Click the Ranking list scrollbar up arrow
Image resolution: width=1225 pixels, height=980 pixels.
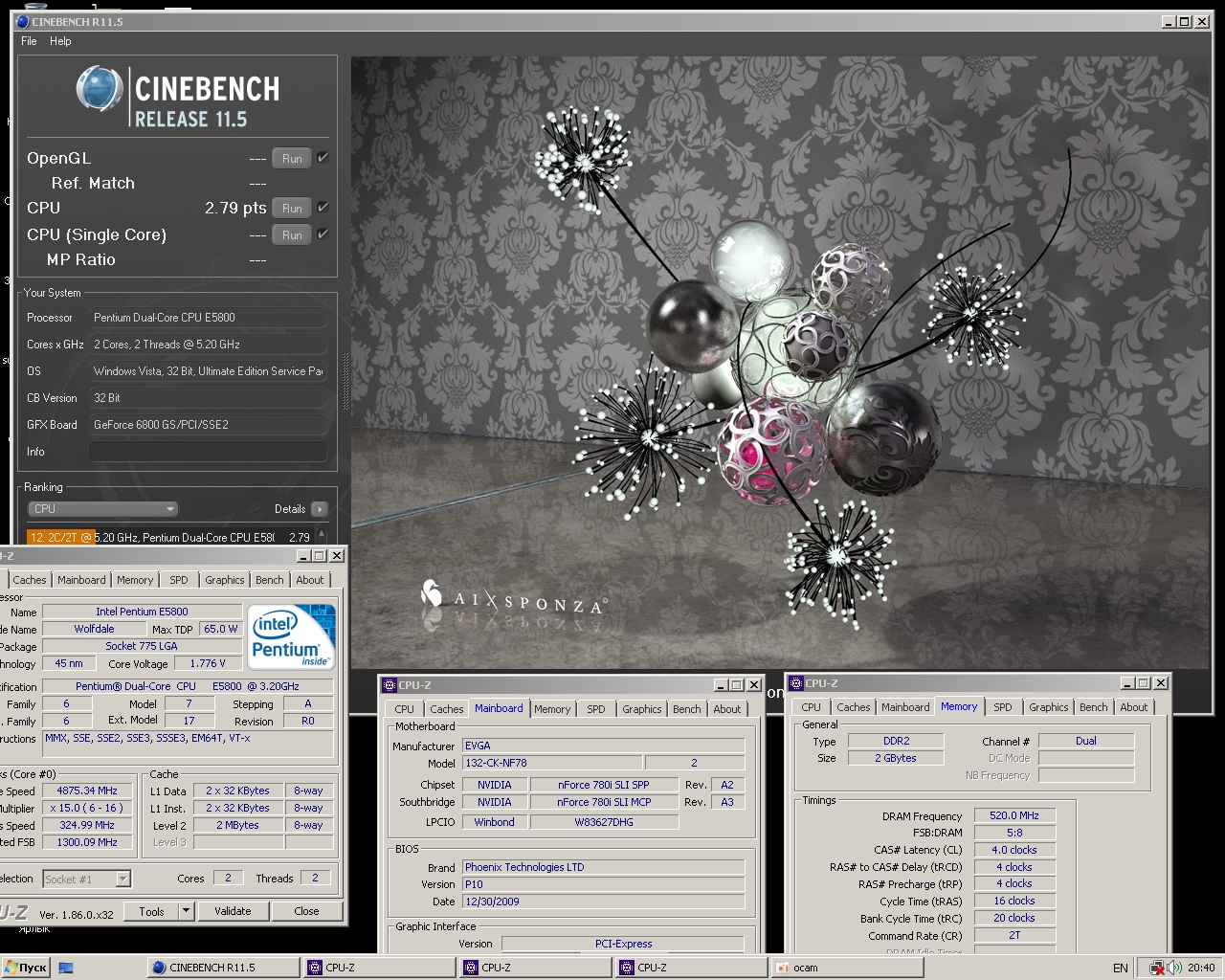click(322, 534)
